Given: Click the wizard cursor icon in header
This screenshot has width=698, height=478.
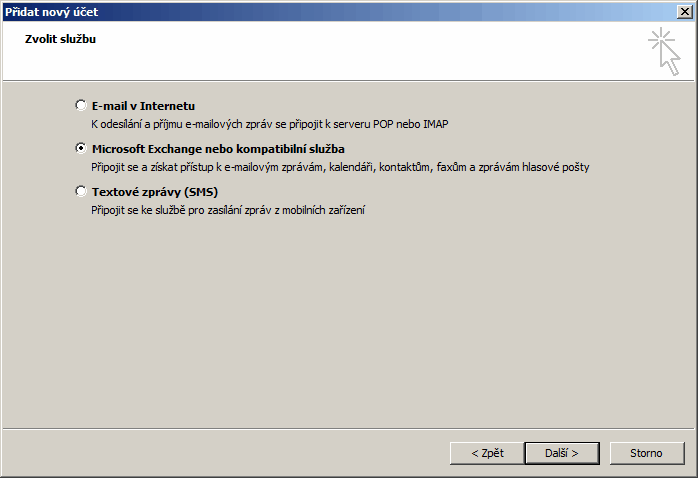Looking at the screenshot, I should 664,52.
